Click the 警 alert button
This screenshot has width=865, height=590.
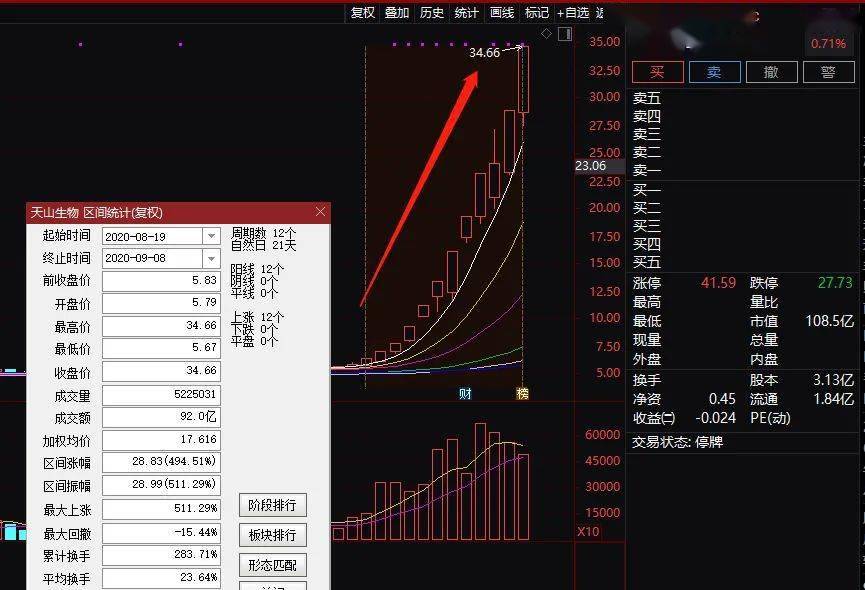(828, 72)
